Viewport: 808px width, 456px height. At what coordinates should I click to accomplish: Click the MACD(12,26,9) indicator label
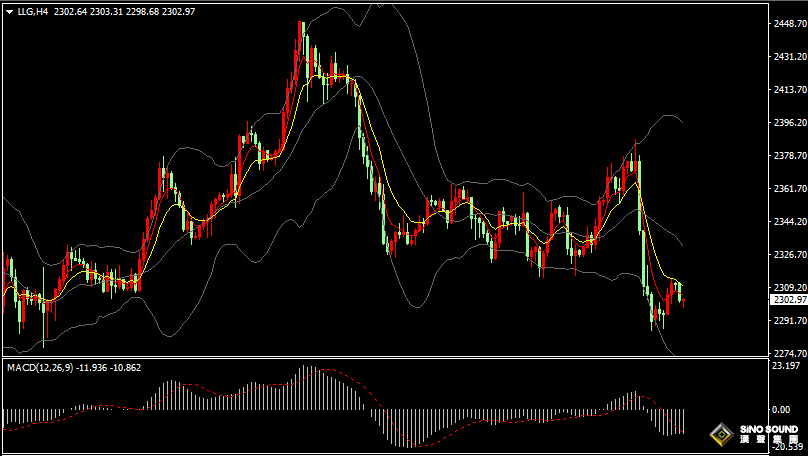pyautogui.click(x=40, y=368)
